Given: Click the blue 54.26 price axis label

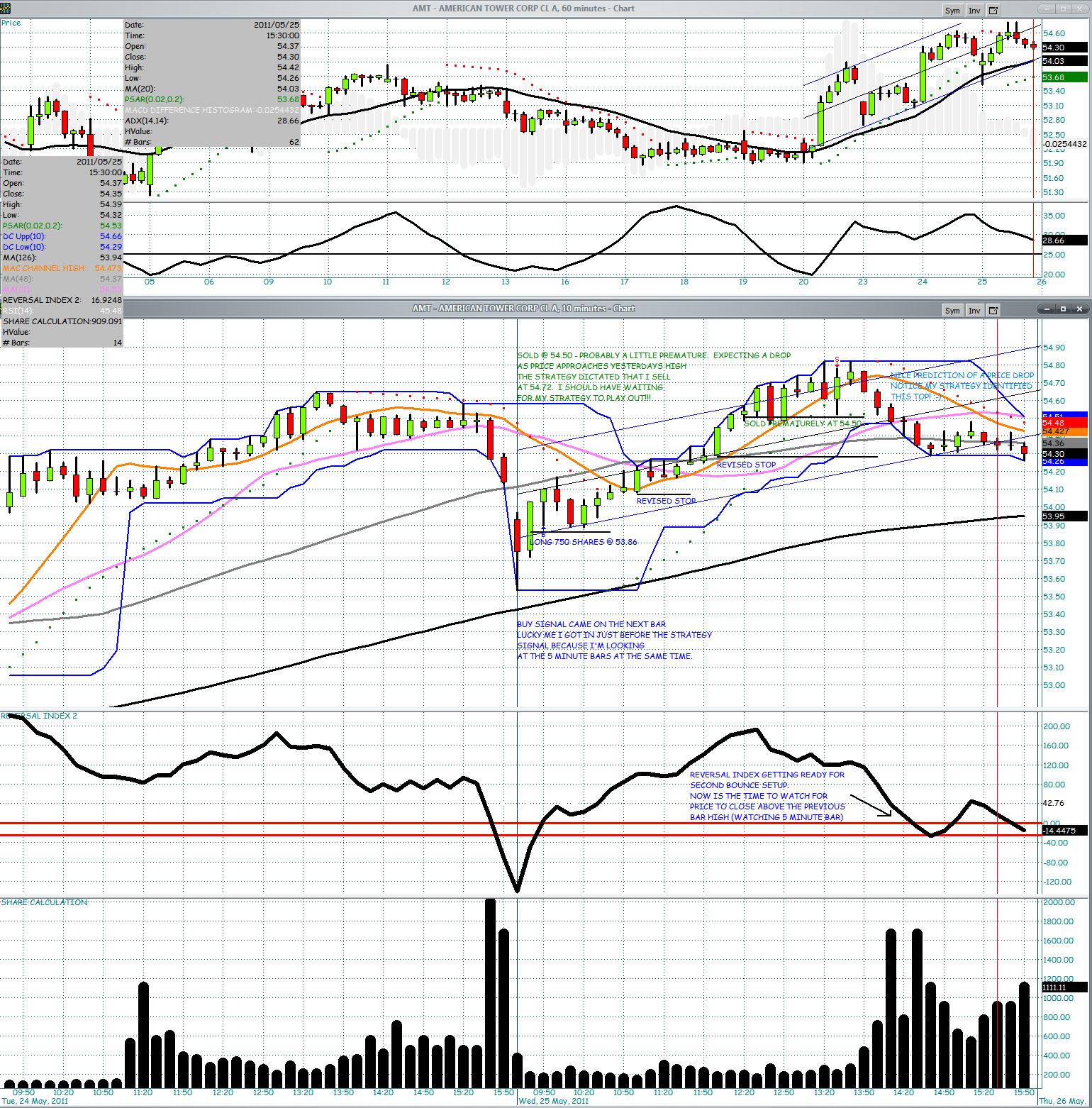Looking at the screenshot, I should click(1064, 462).
